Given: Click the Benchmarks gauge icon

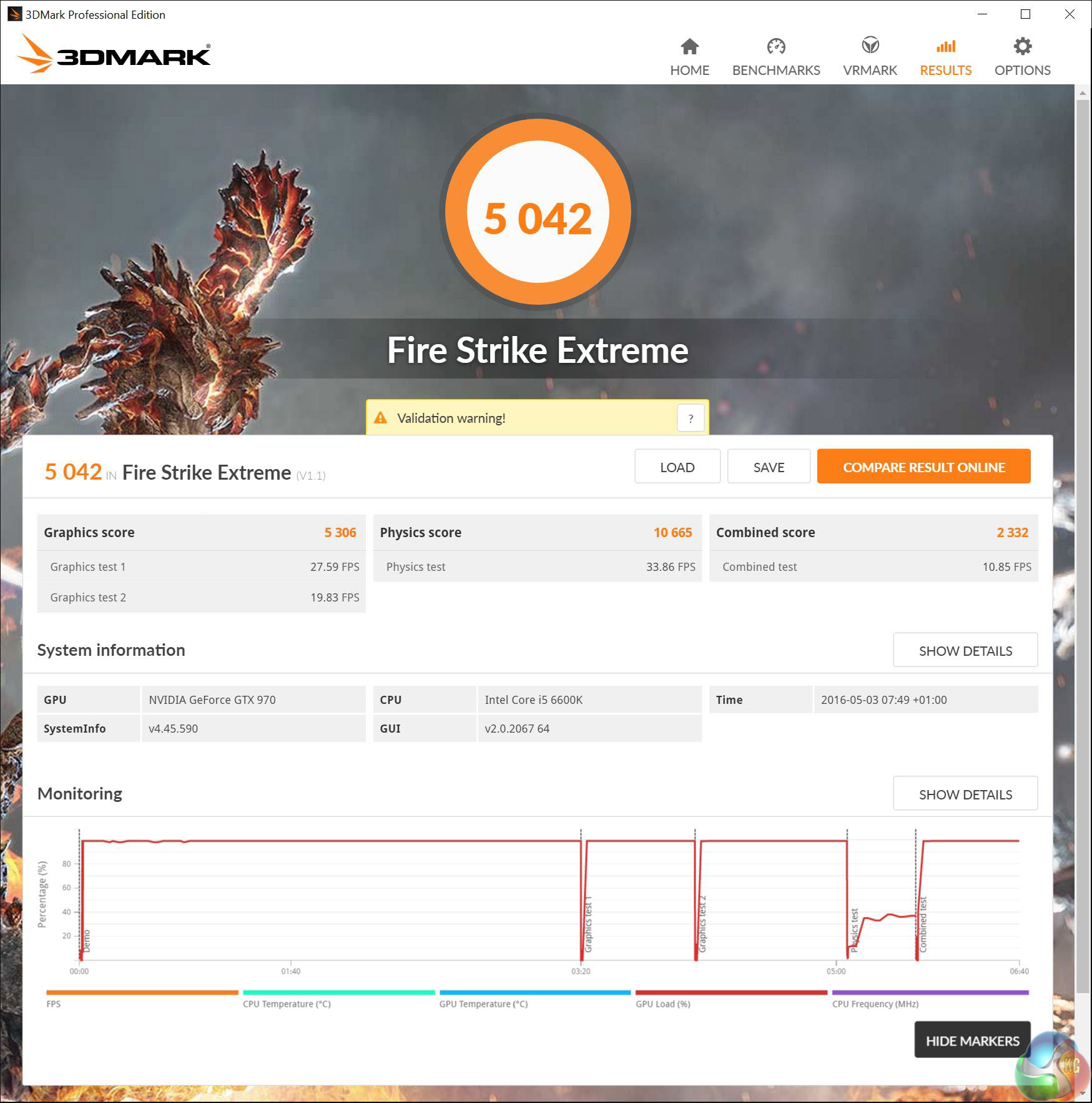Looking at the screenshot, I should [776, 46].
